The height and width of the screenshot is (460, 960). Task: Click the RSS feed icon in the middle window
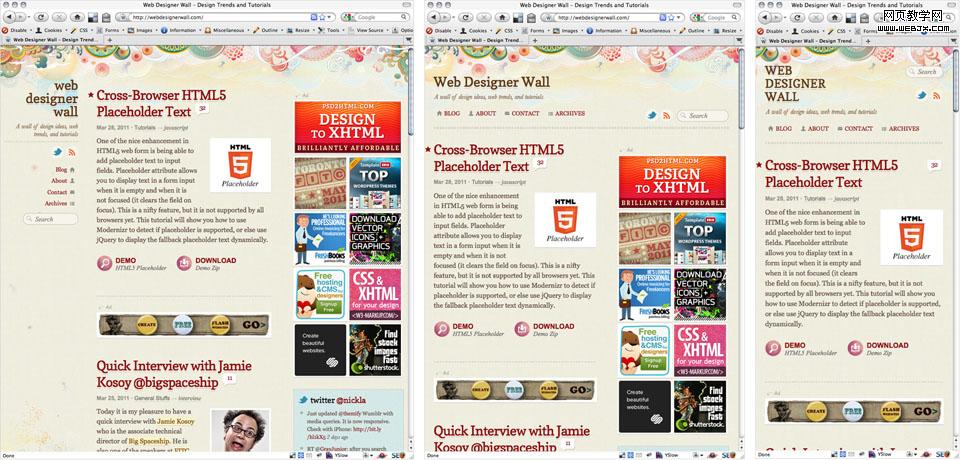[x=666, y=115]
